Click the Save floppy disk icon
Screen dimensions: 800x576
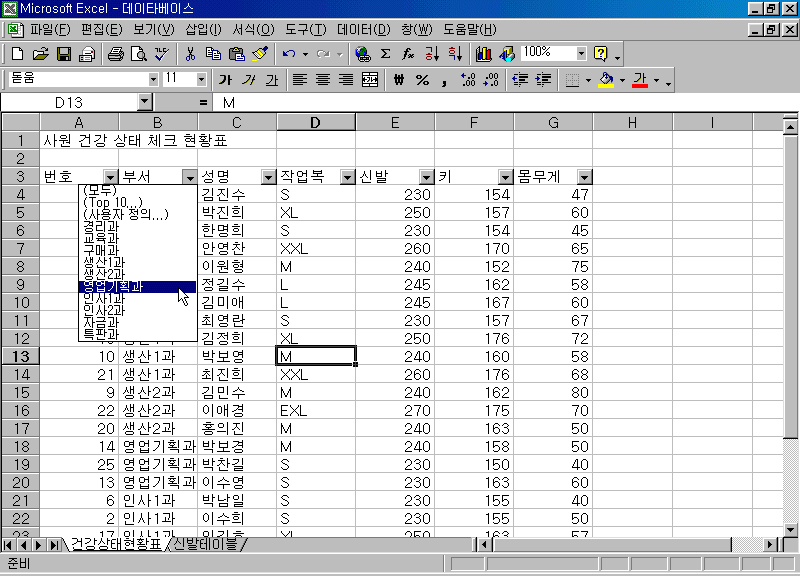63,54
